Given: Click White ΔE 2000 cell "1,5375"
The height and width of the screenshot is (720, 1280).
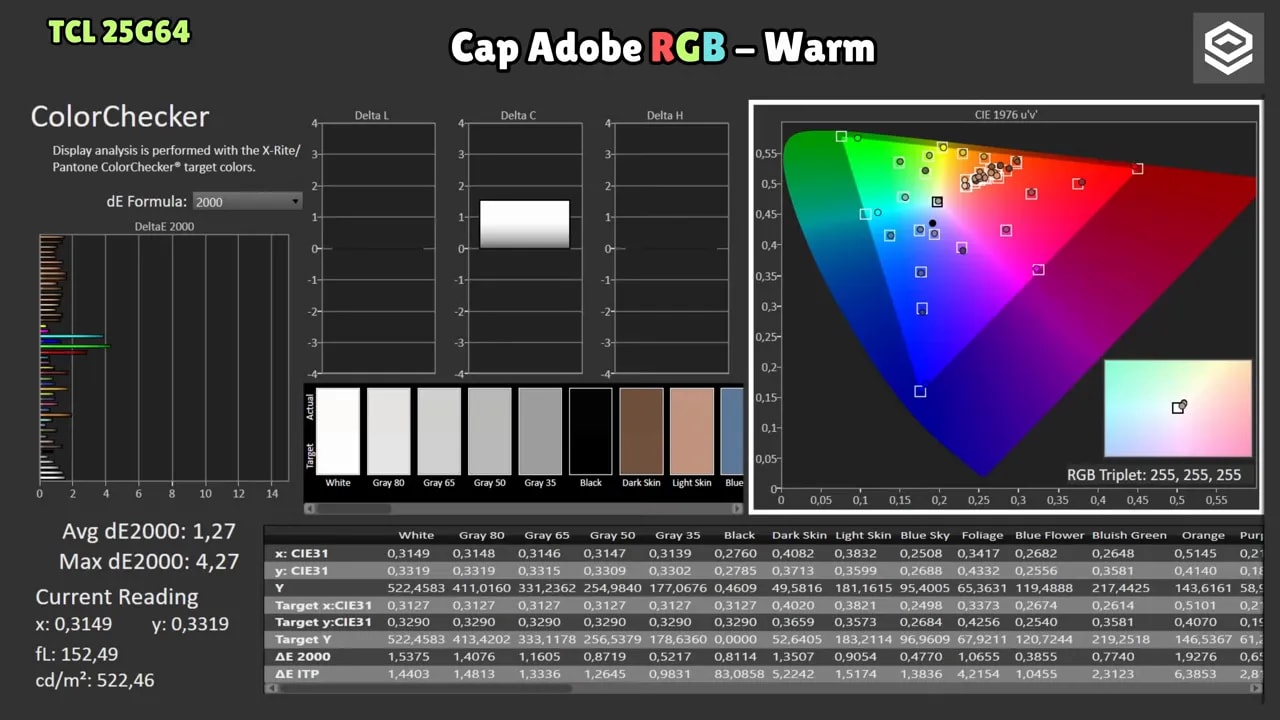Looking at the screenshot, I should coord(408,656).
